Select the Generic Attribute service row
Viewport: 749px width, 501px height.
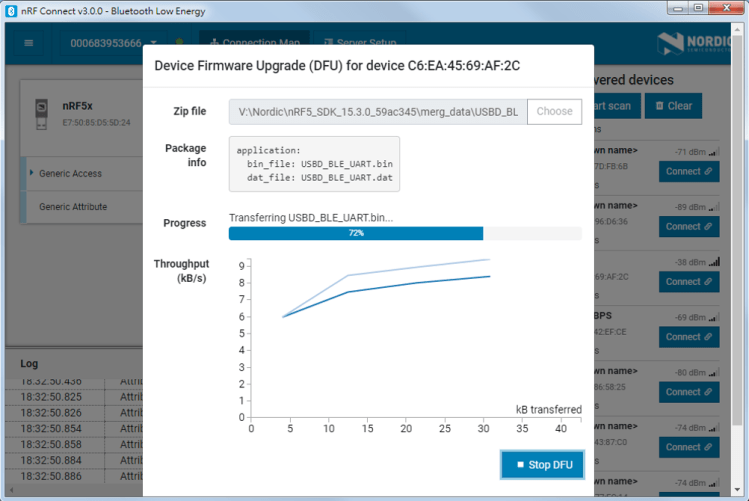point(72,207)
